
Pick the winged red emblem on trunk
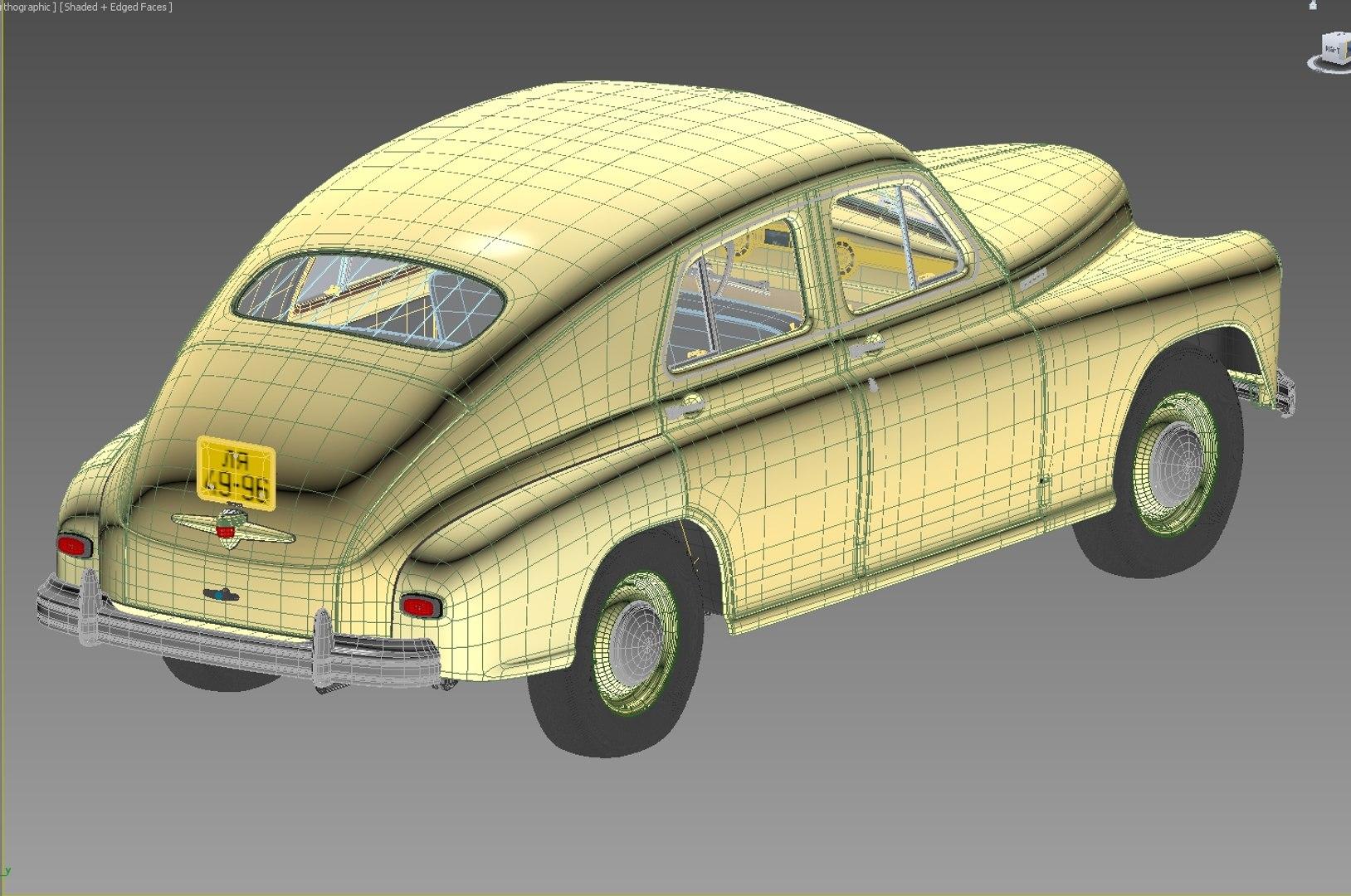pyautogui.click(x=232, y=525)
